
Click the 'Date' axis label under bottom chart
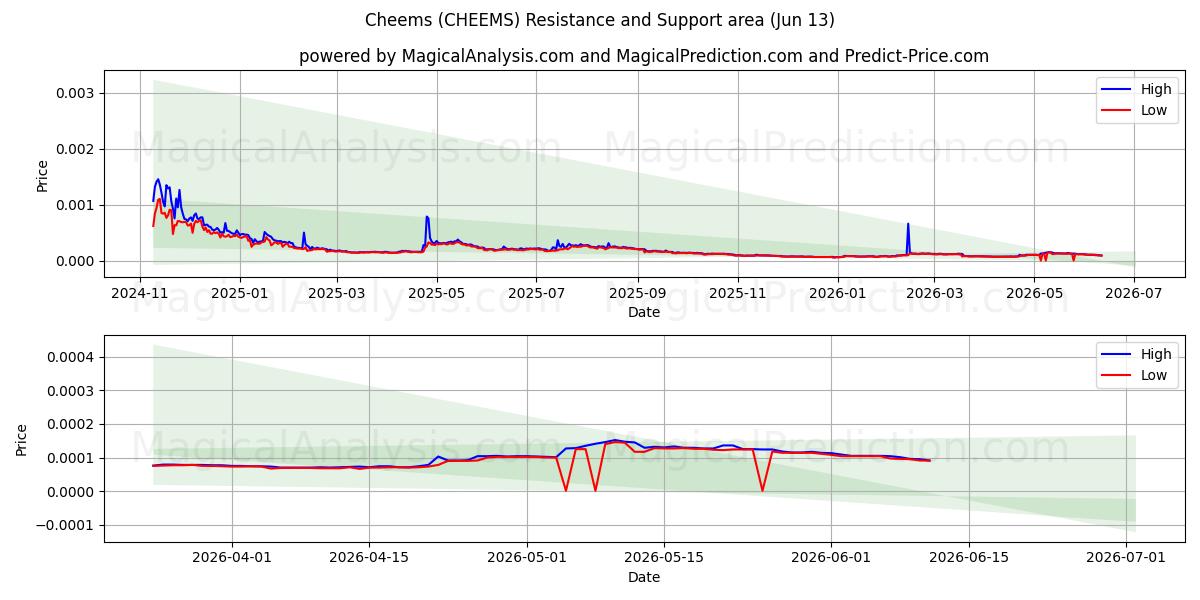click(644, 577)
